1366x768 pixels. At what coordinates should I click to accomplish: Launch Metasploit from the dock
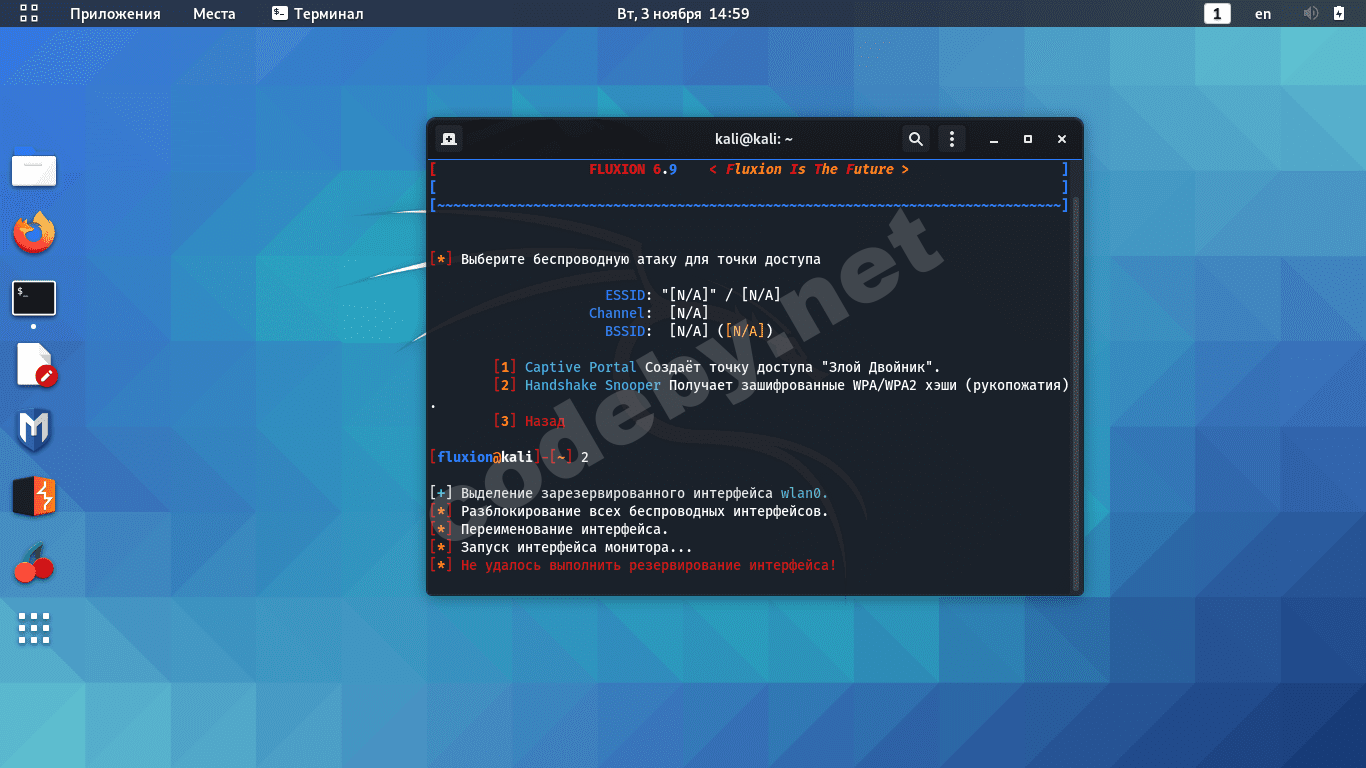[34, 431]
